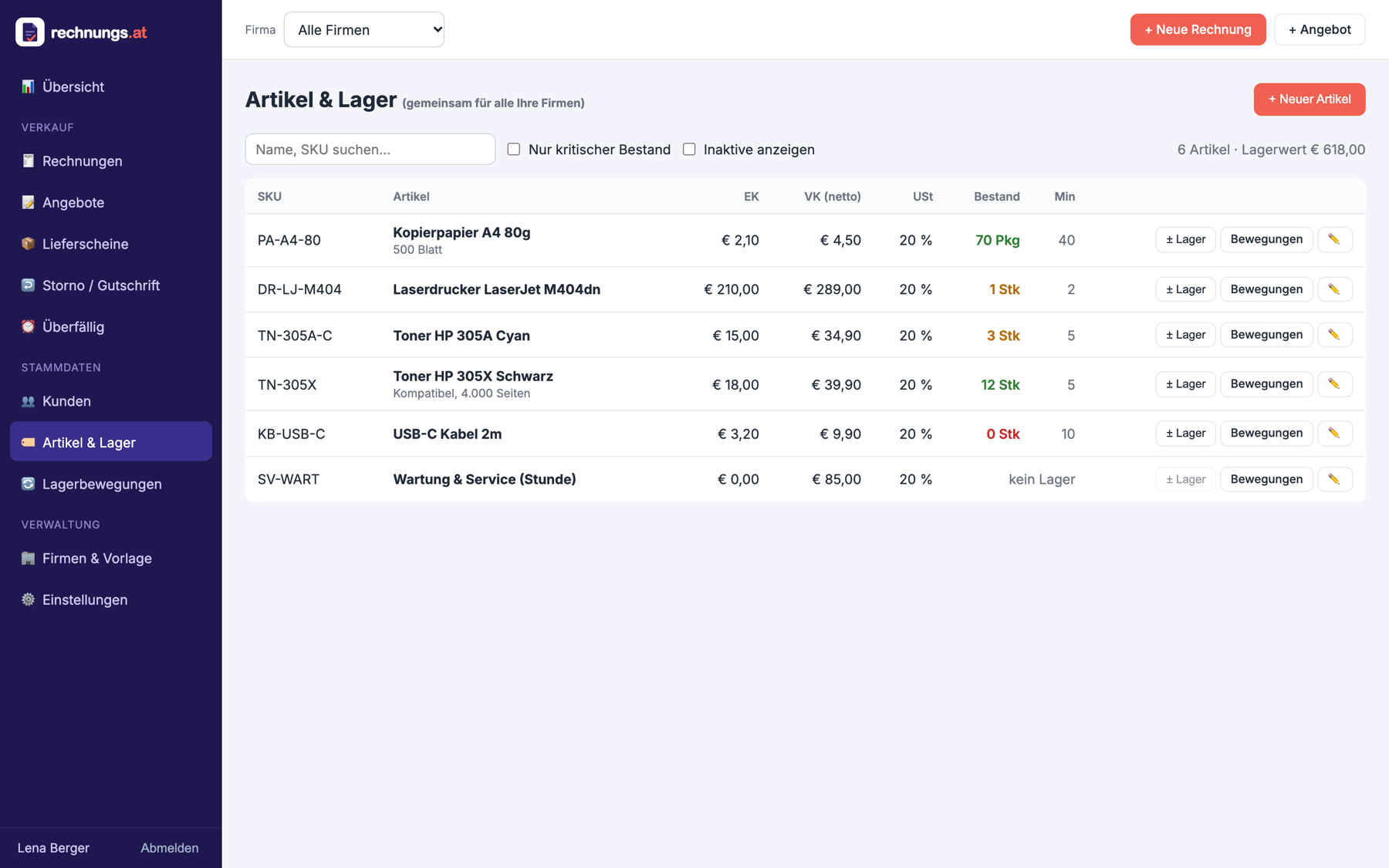Add a Neuer Artikel

(x=1310, y=99)
